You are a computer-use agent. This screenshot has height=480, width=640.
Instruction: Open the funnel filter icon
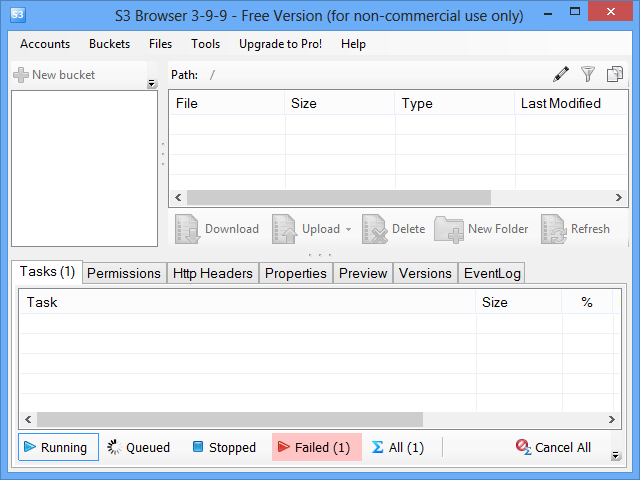coord(588,74)
